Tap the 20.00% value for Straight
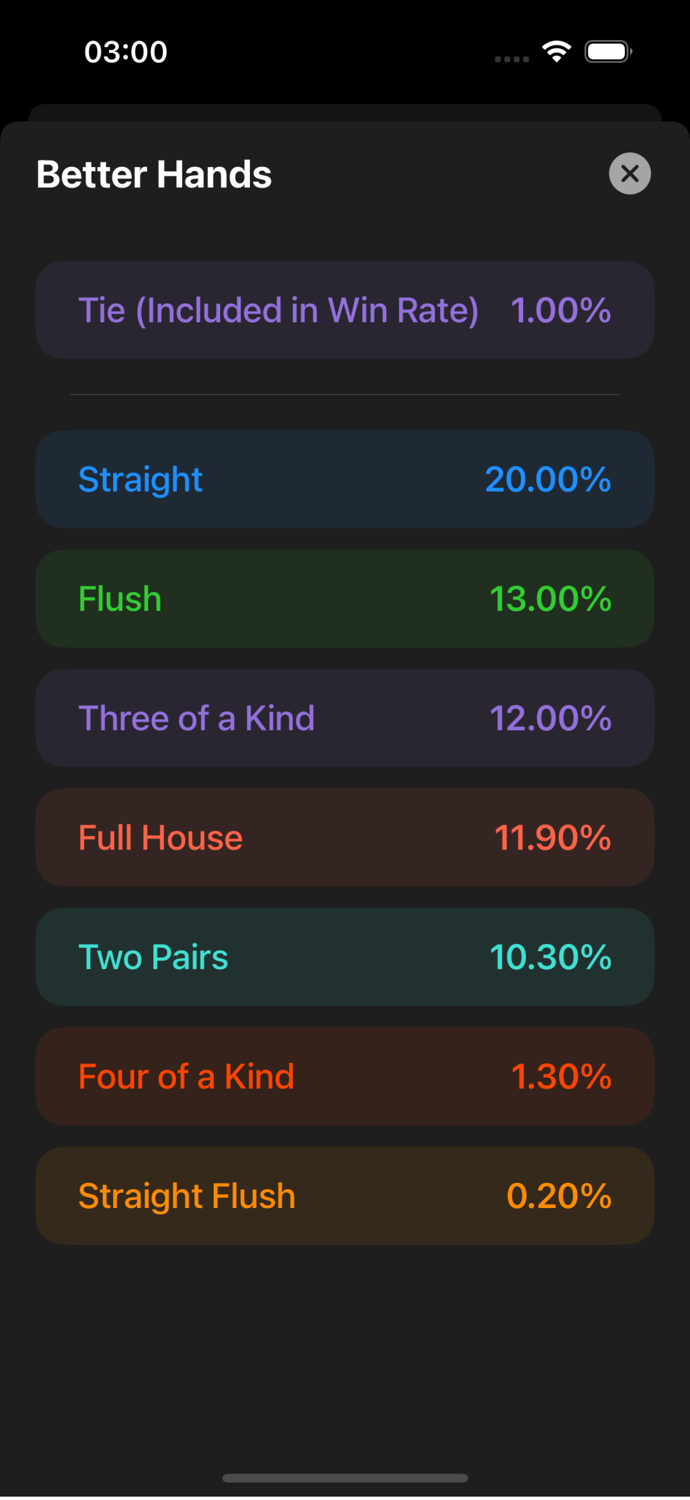The image size is (690, 1500). [547, 479]
